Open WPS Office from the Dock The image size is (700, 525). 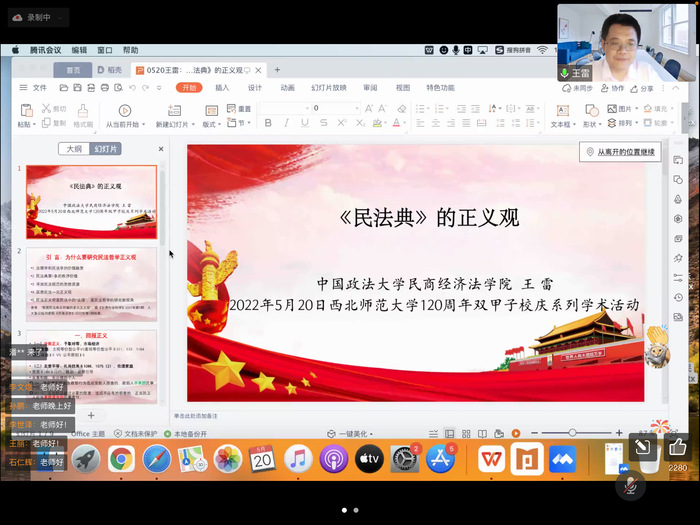491,459
